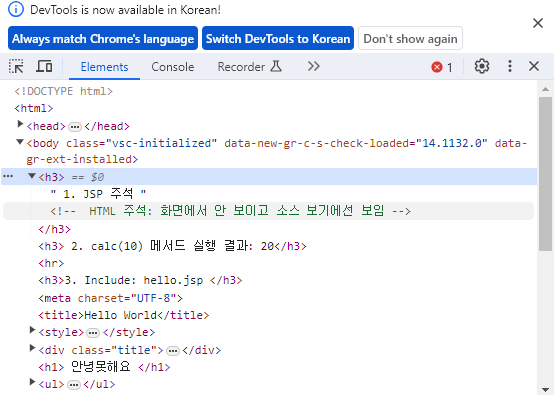The height and width of the screenshot is (395, 554).
Task: Click the red error count indicator
Action: [442, 67]
